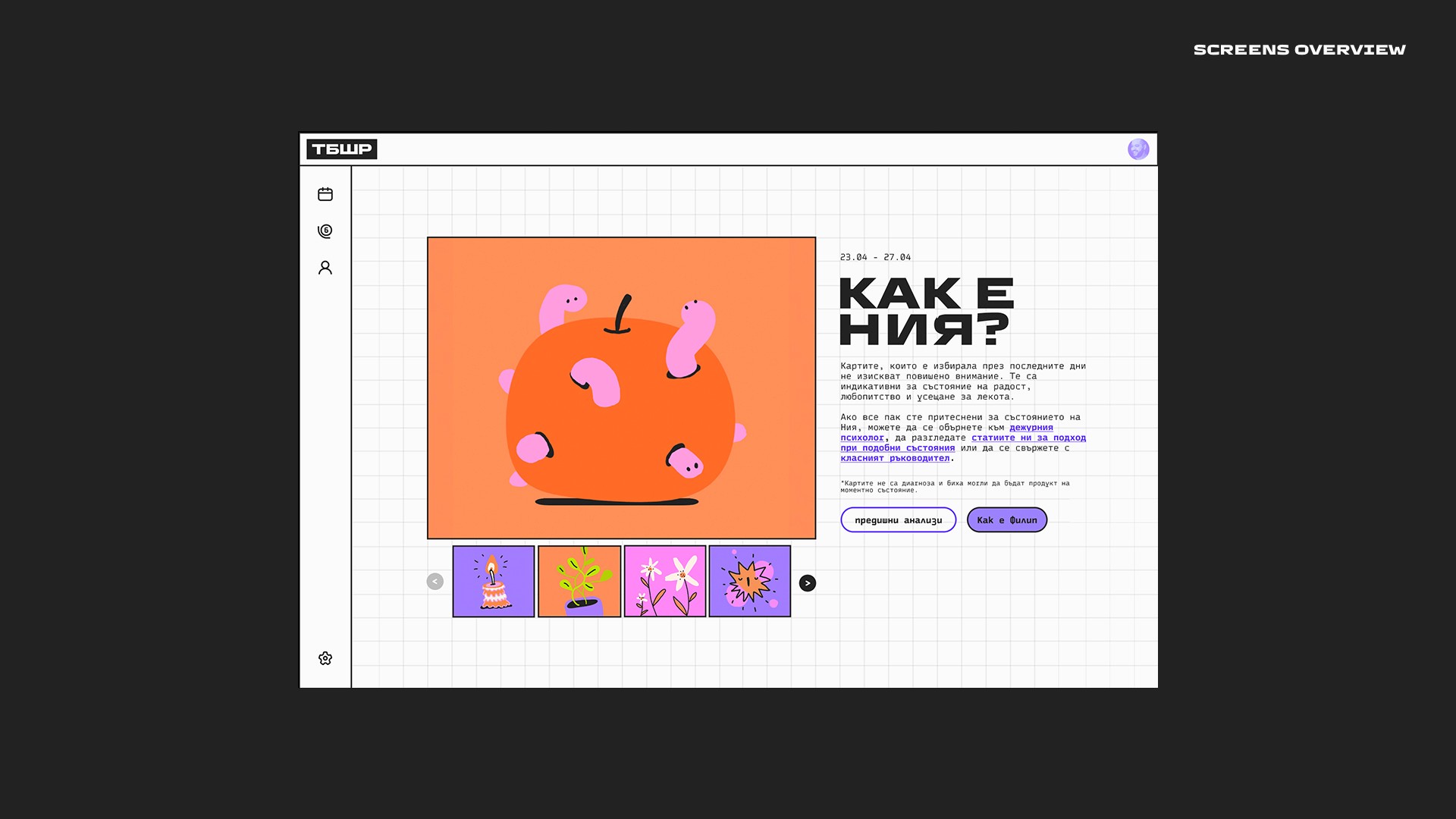
Task: Pick the spiky burst card thumbnail
Action: [750, 582]
